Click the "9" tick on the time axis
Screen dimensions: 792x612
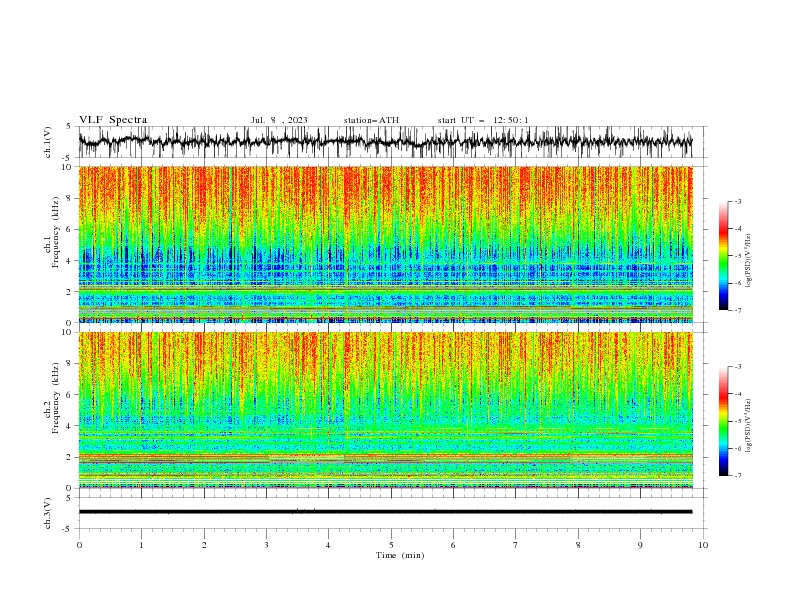pyautogui.click(x=640, y=545)
